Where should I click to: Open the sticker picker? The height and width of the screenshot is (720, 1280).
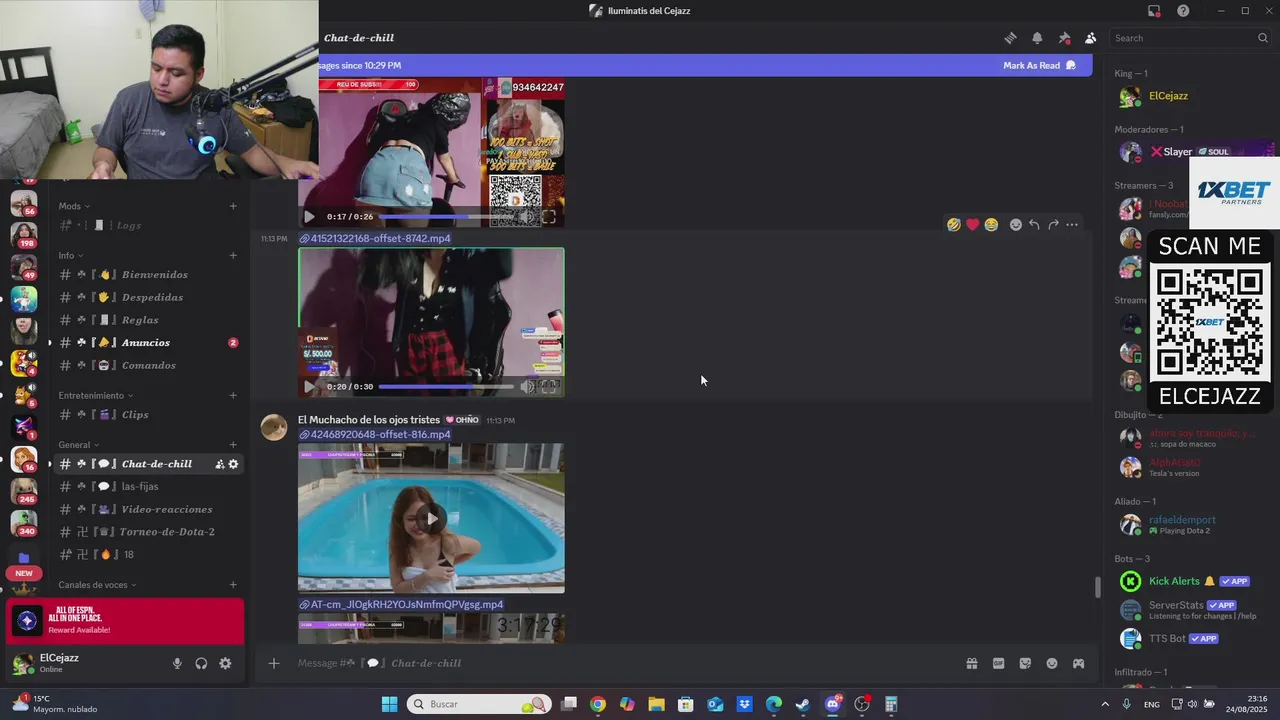coord(1025,663)
